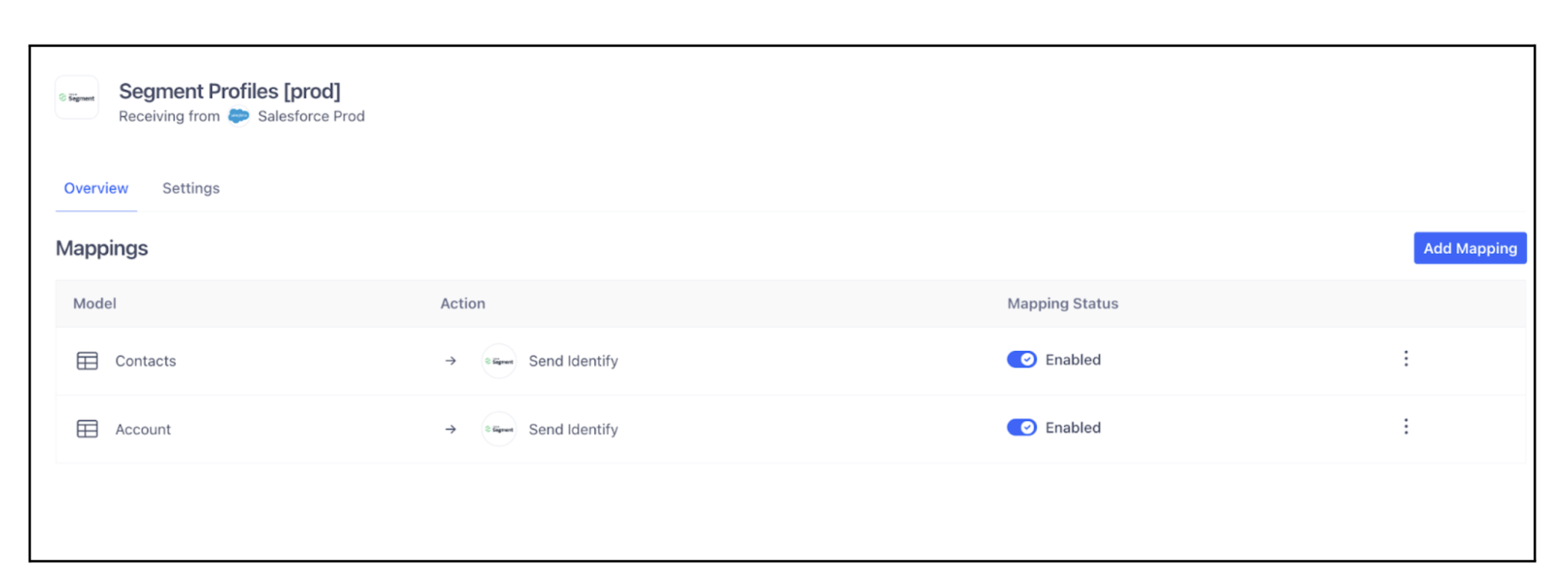Click the arrow icon in Account row

(451, 429)
